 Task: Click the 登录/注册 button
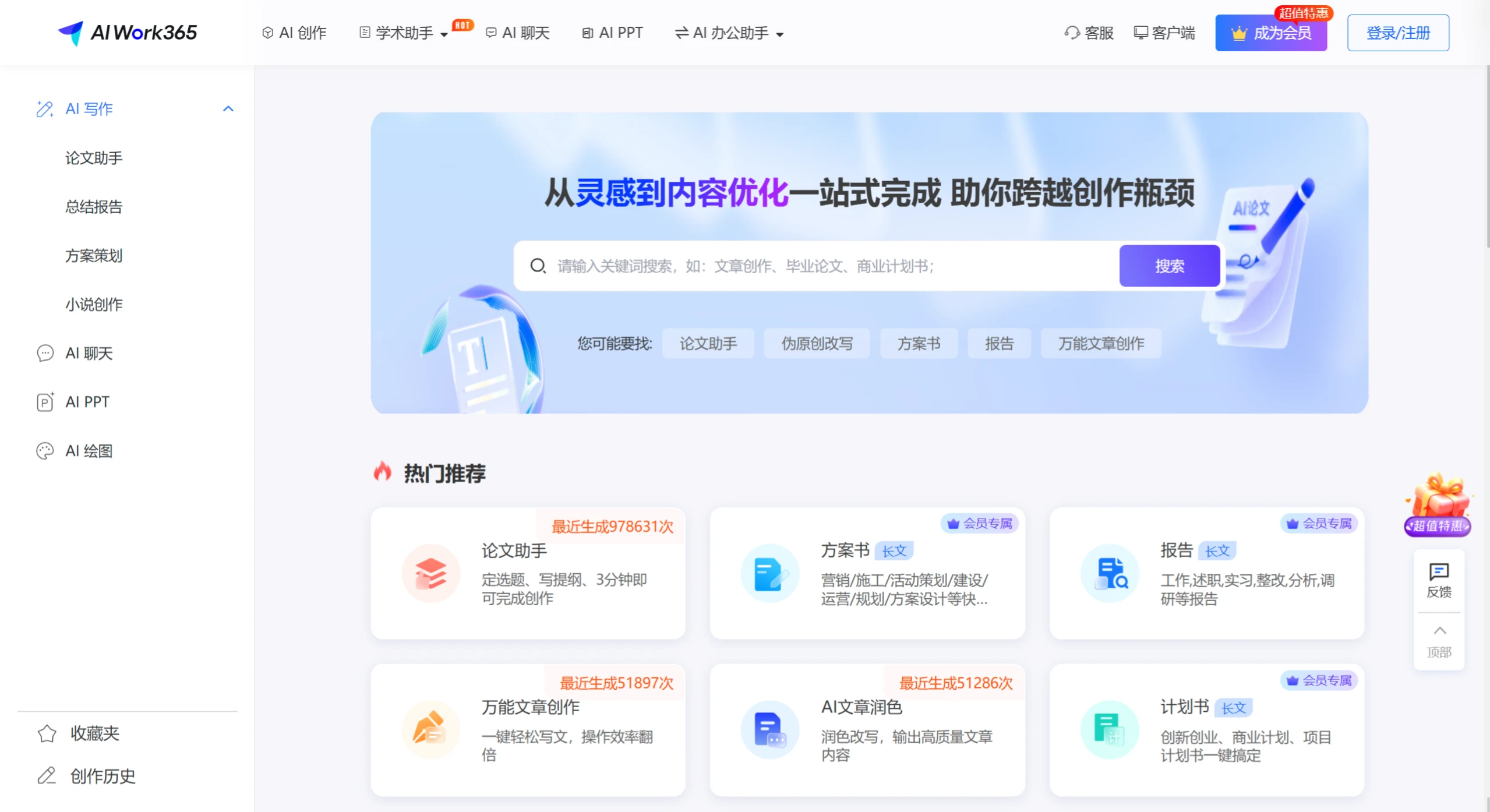pos(1397,33)
